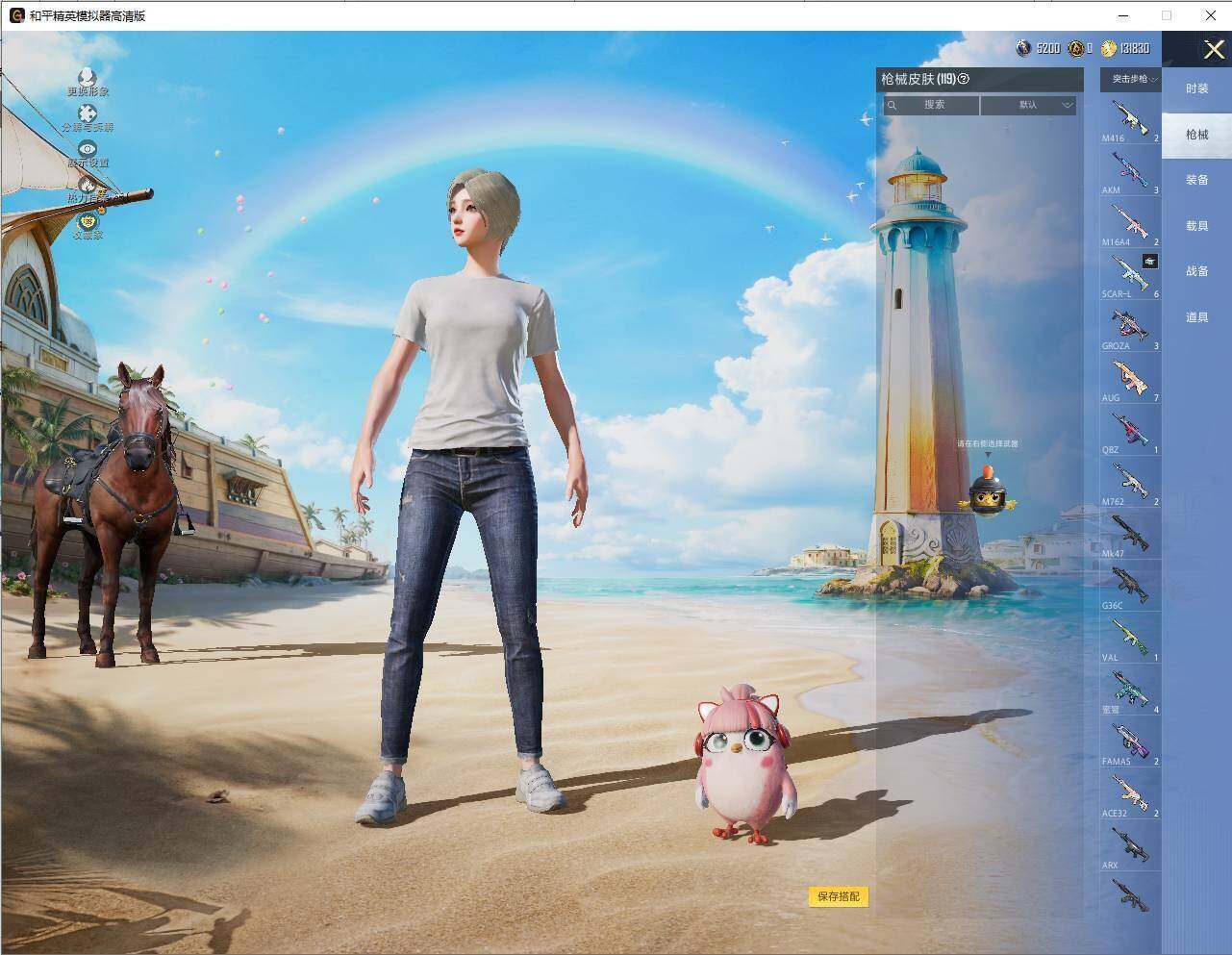Screen dimensions: 1232x955
Task: Click the bronze token icon beside 0
Action: 1076,48
